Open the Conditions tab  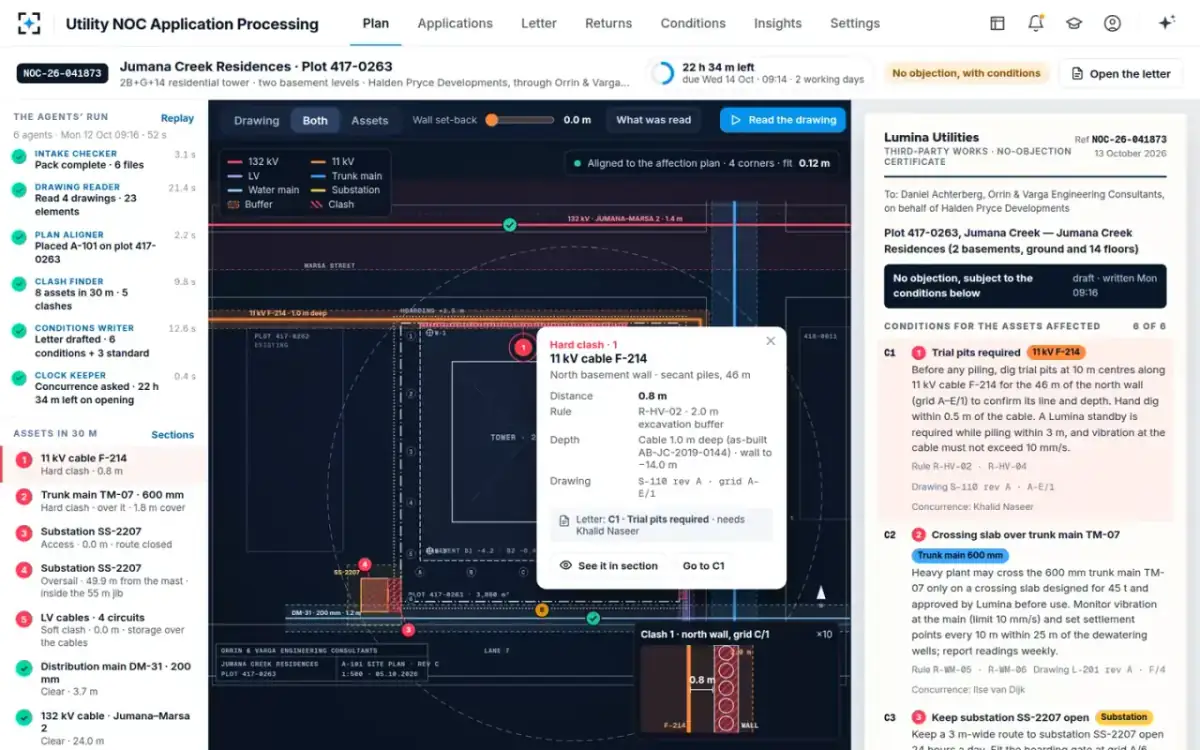[693, 23]
